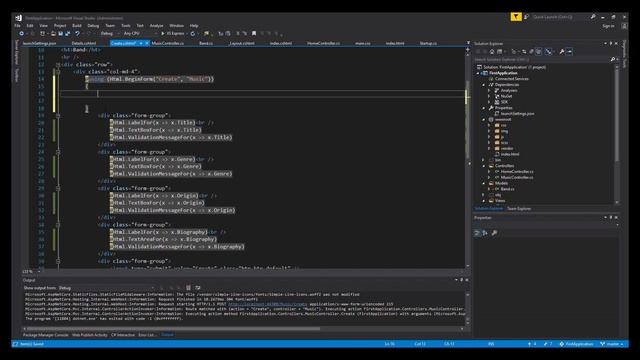
Task: Close the Create.cshtml tab
Action: click(x=147, y=43)
